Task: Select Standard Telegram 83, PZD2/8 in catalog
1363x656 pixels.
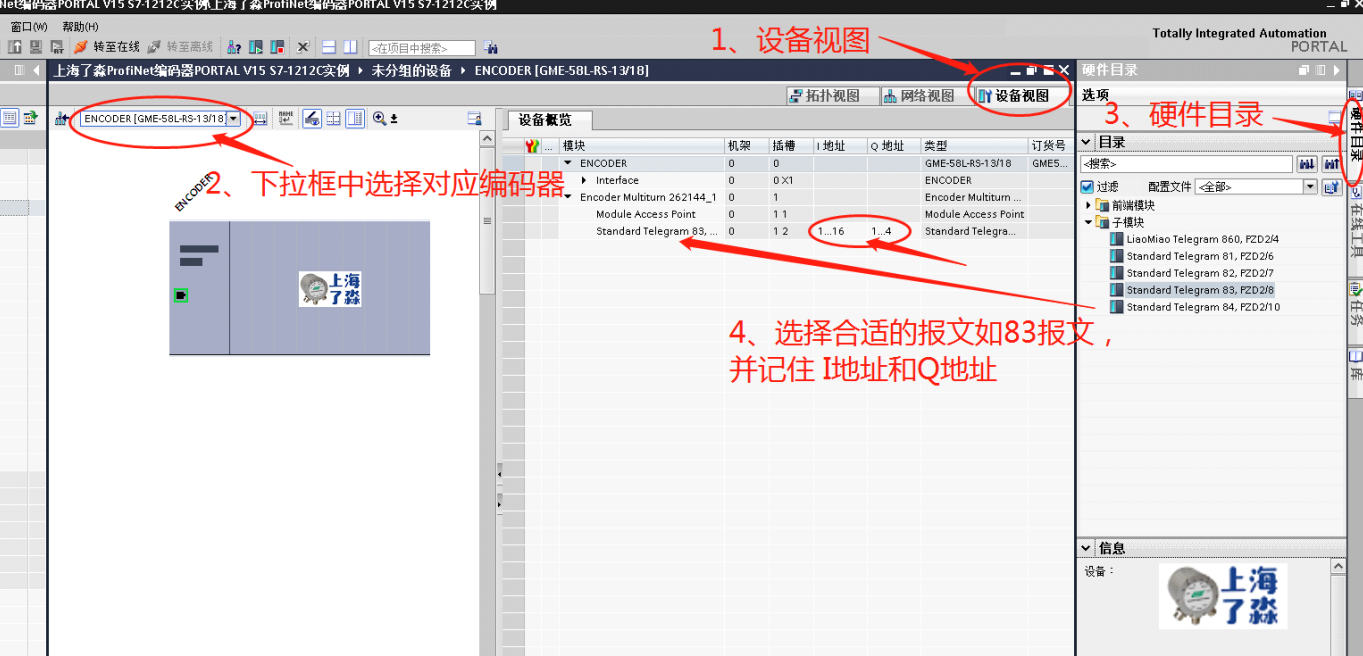Action: (x=1200, y=290)
